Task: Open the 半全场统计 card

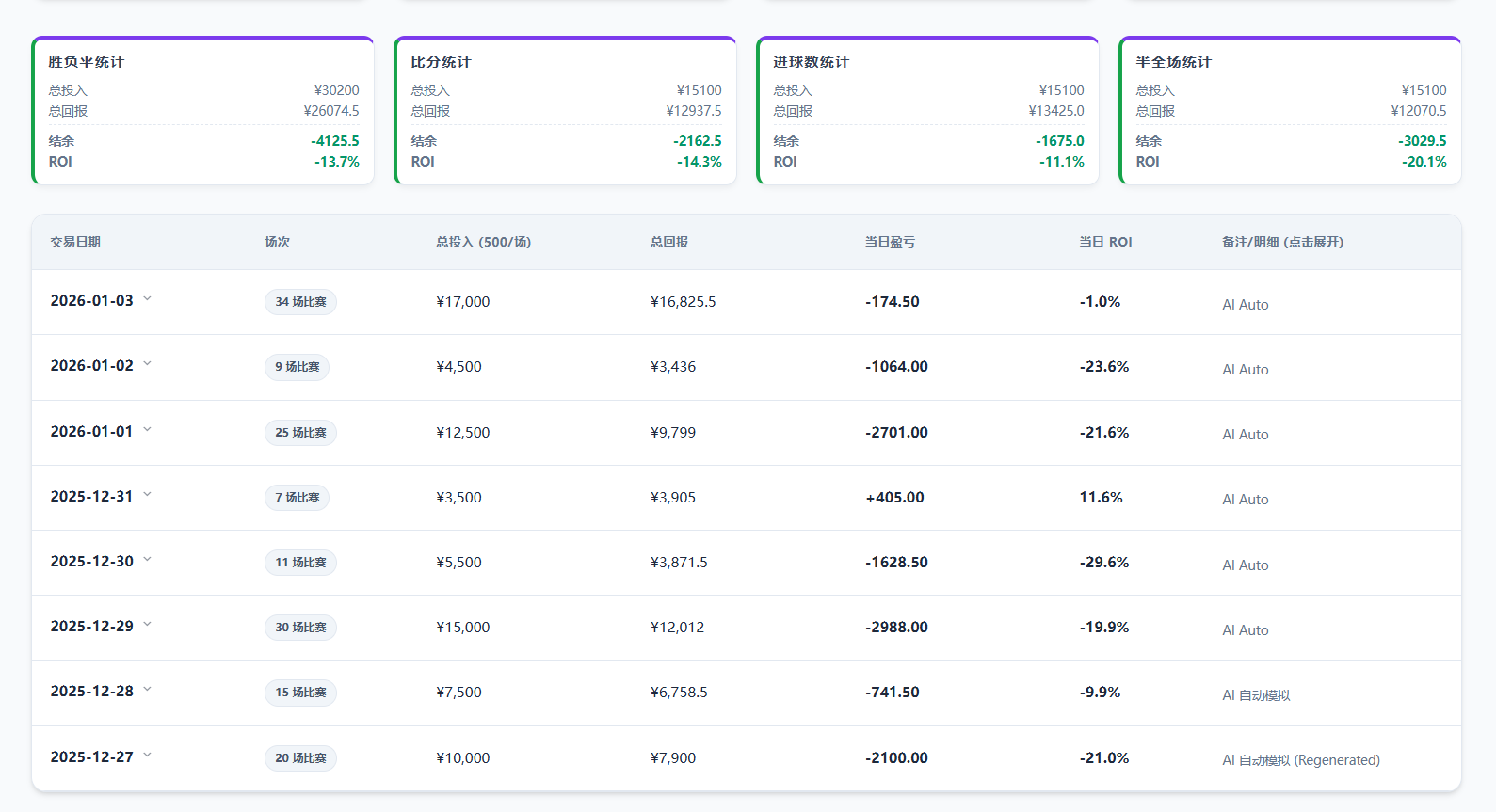Action: click(1291, 111)
